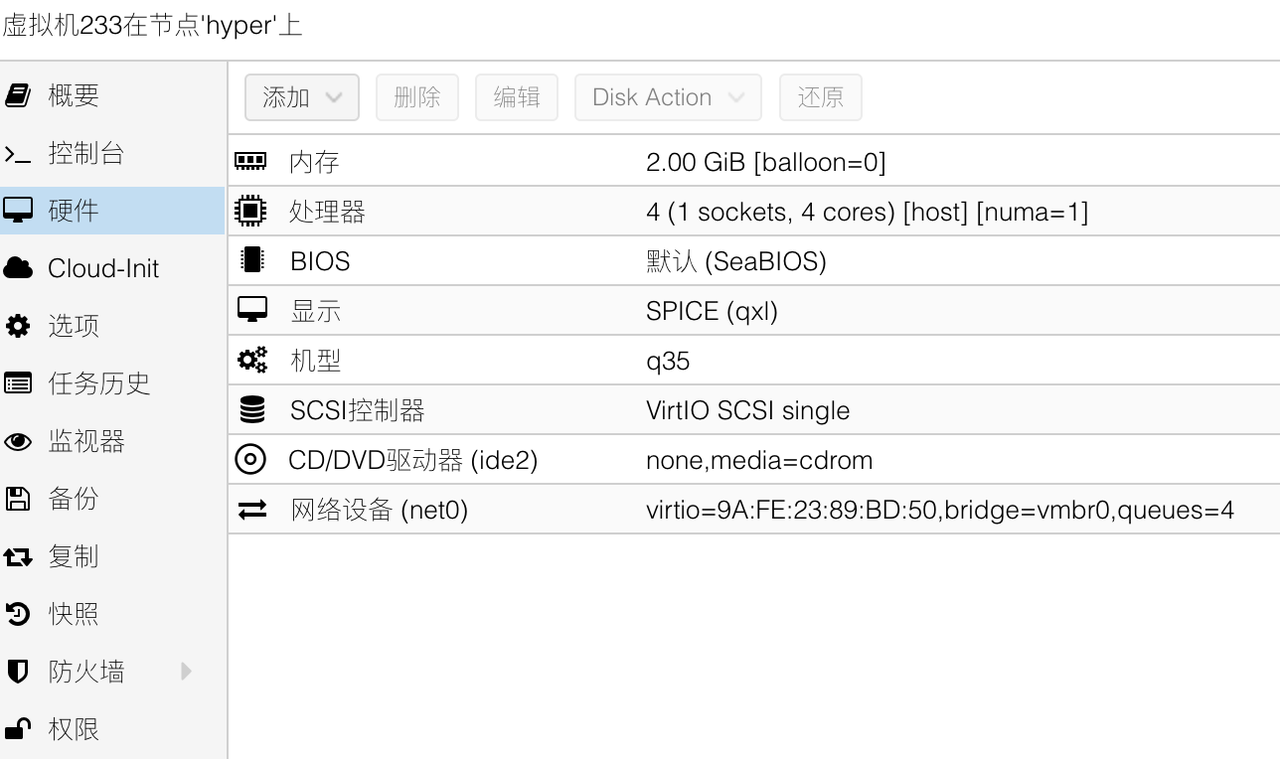Viewport: 1280px width, 759px height.
Task: Click the gear icon for 选项
Action: (x=18, y=326)
